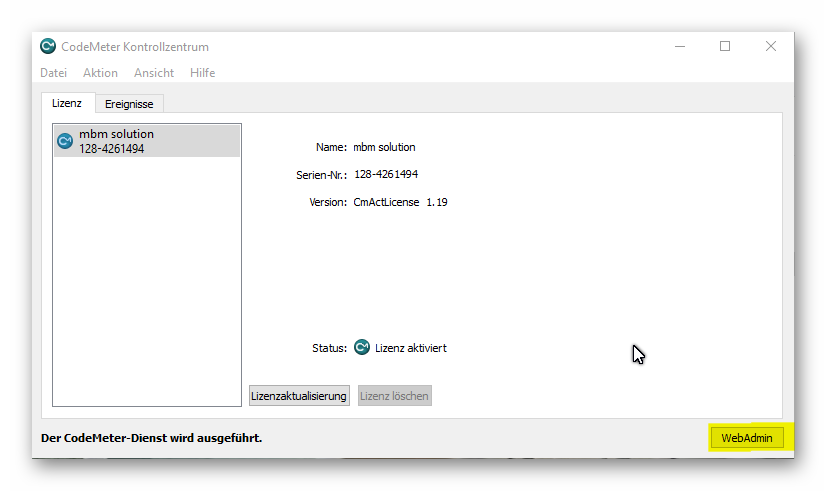Click the CodeMeter icon beside the mbm solution entry
827x491 pixels.
[x=65, y=141]
